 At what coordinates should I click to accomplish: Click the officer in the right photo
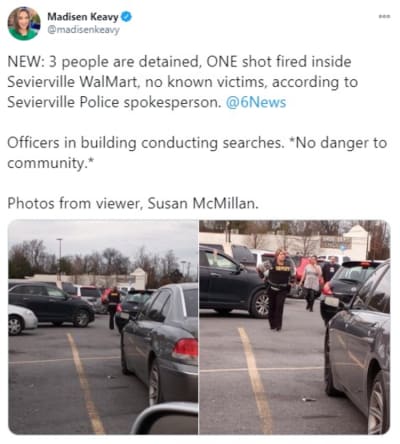(278, 289)
